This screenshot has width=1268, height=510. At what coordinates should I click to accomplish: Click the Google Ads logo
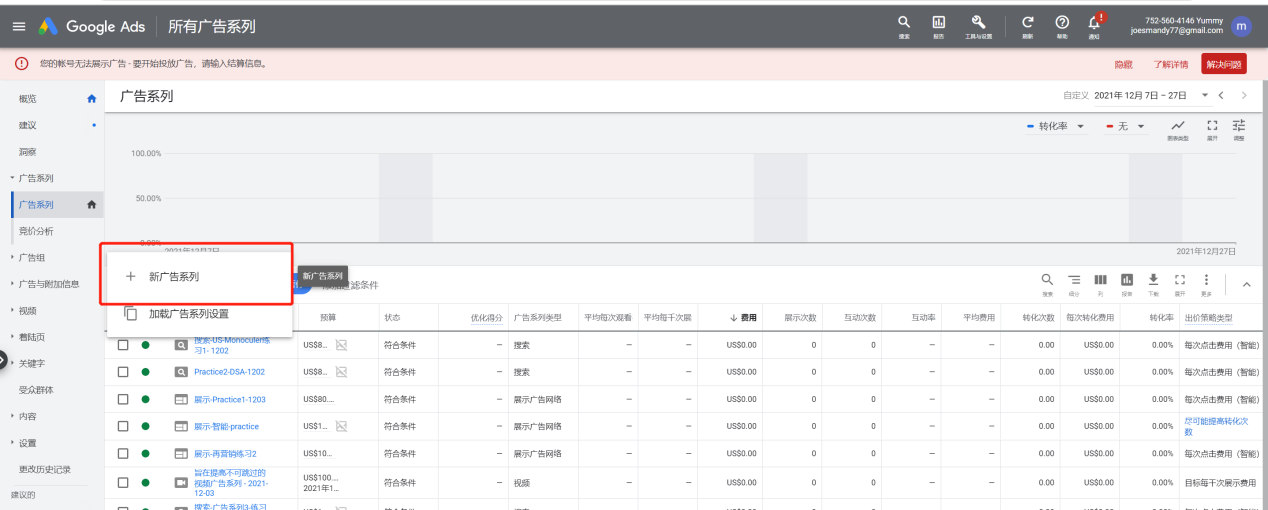(92, 27)
